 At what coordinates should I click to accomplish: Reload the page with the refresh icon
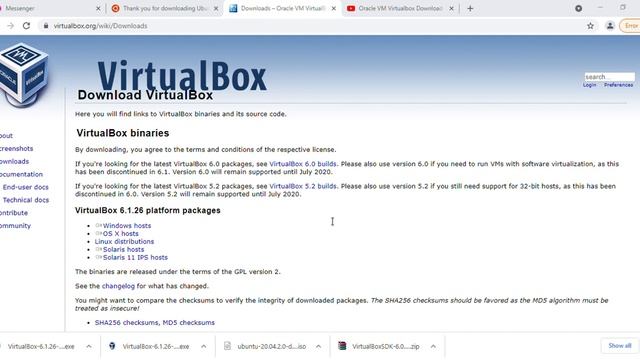click(27, 26)
